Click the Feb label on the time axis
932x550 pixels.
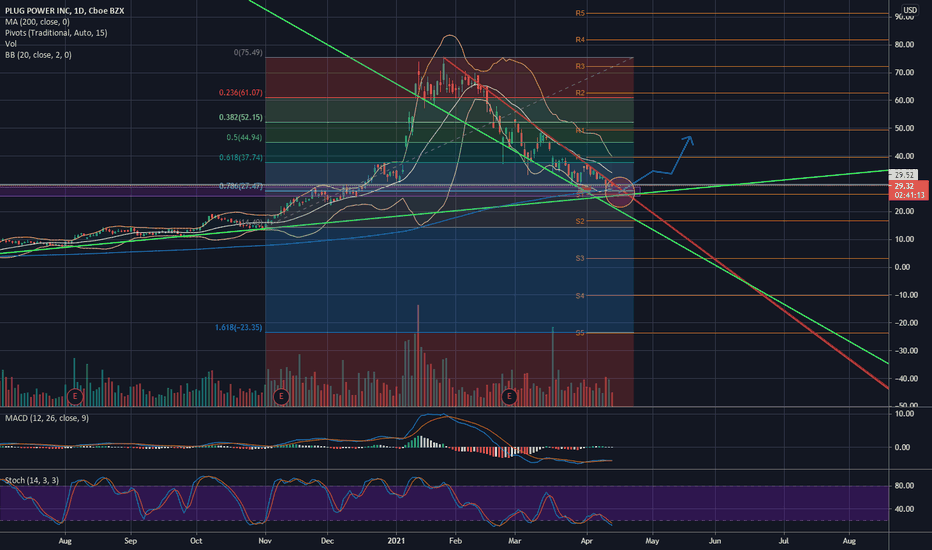point(455,540)
